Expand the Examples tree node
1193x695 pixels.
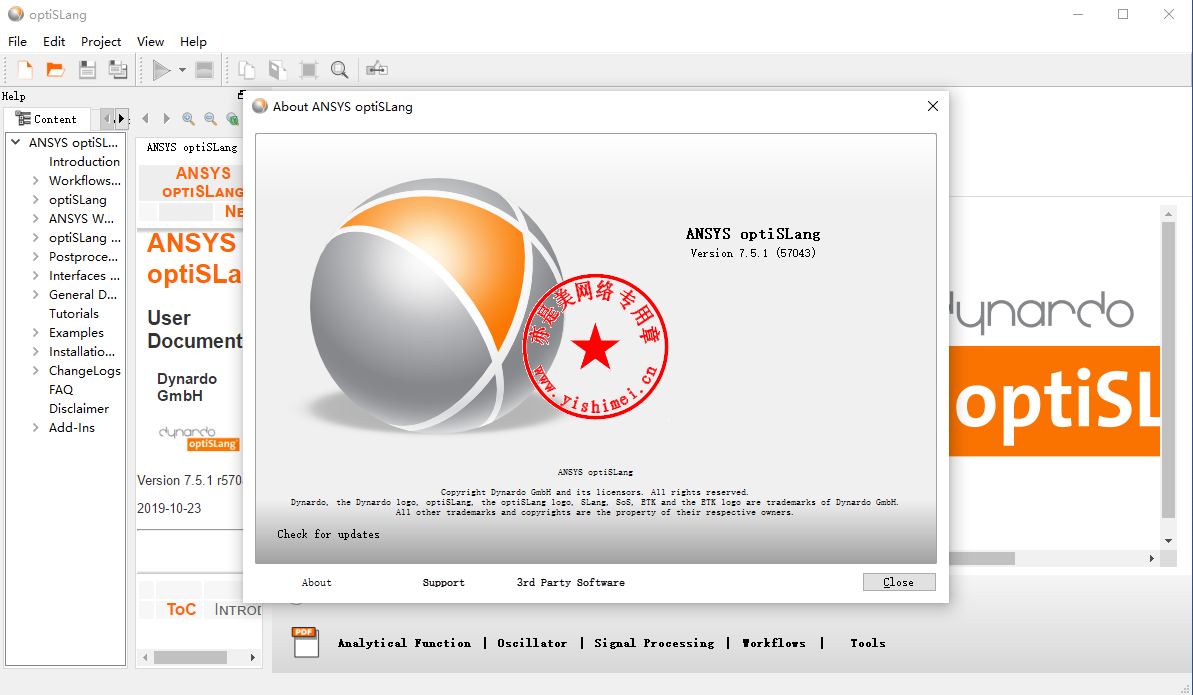pos(35,333)
